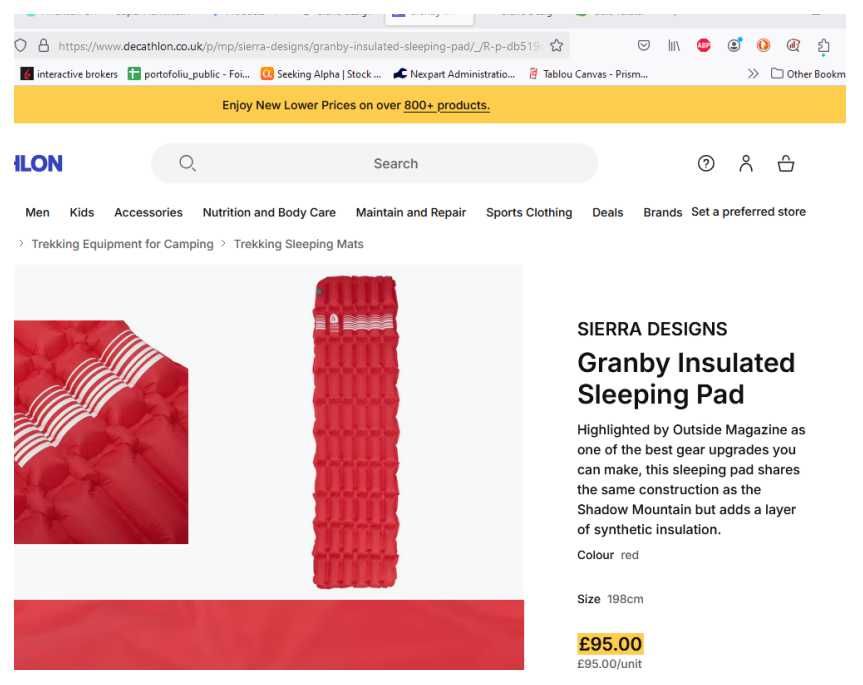Go to Trekking Sleeping Mats breadcrumb
Viewport: 863px width, 685px height.
pyautogui.click(x=299, y=244)
